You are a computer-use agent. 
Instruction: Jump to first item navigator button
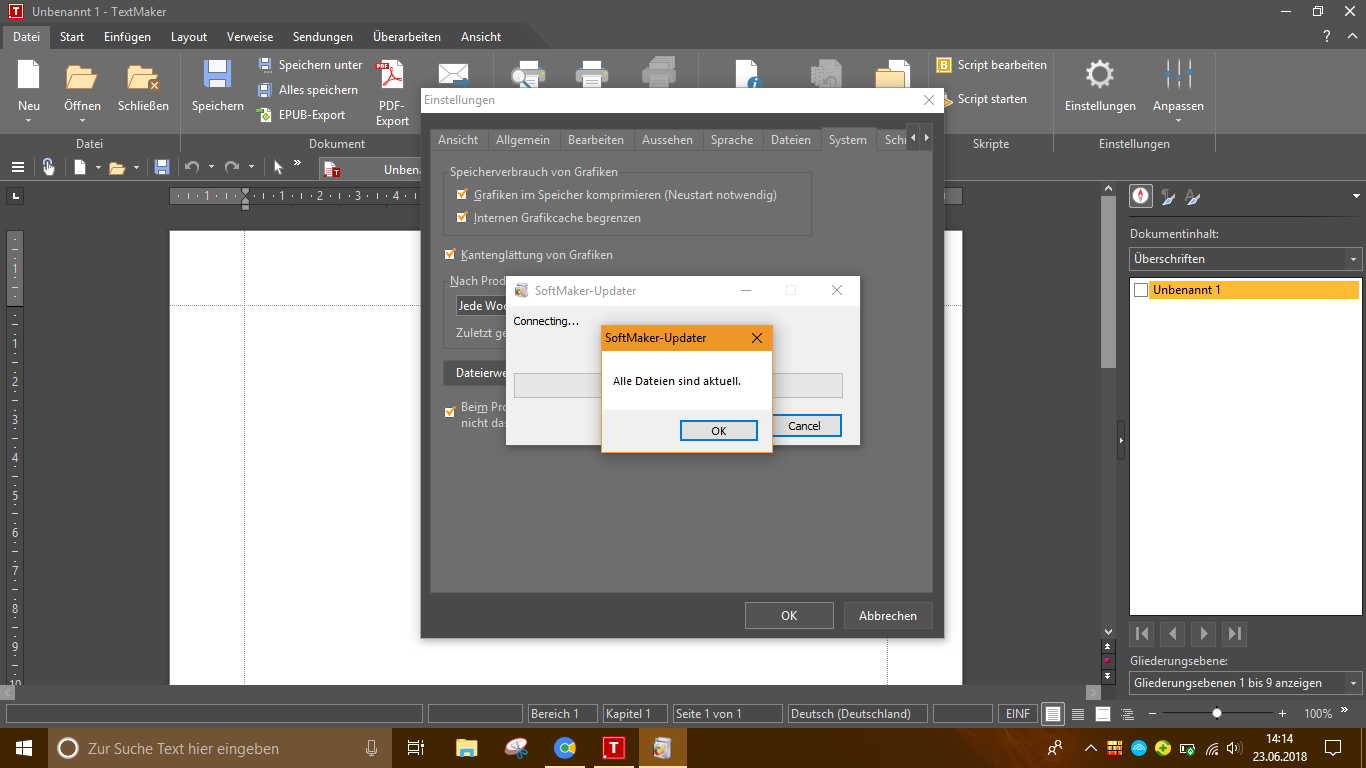click(x=1142, y=633)
